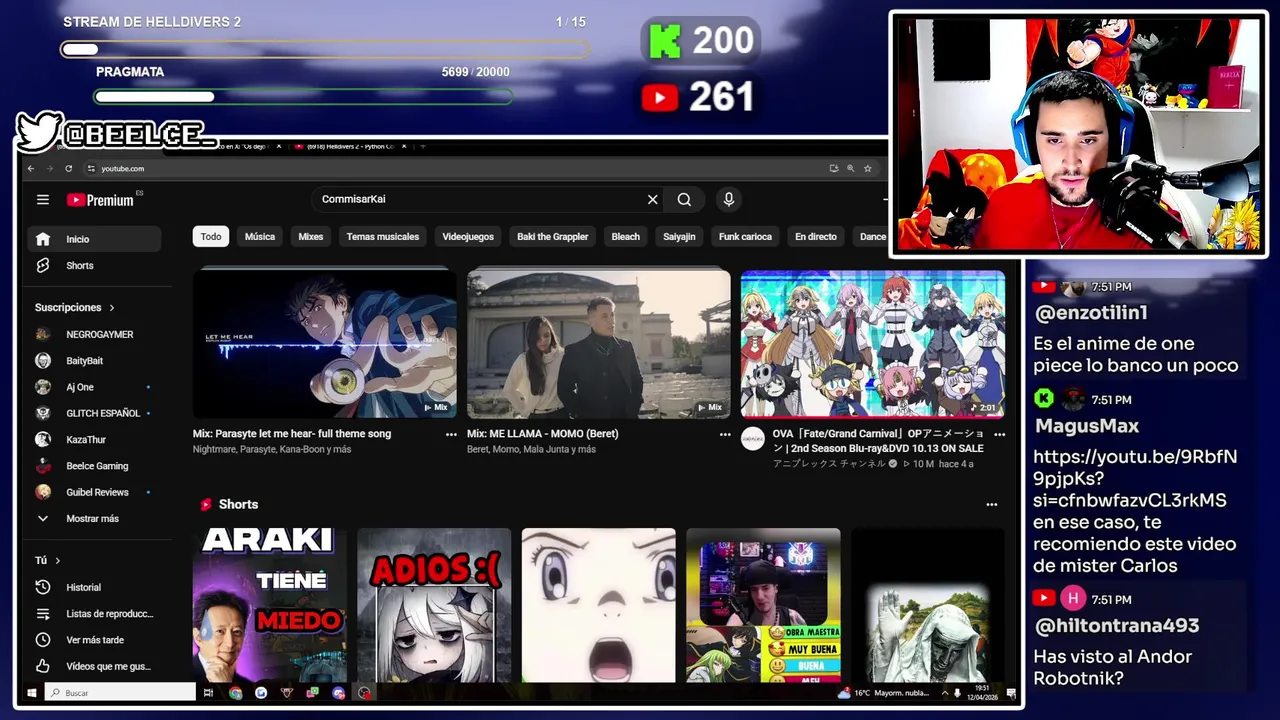The width and height of the screenshot is (1280, 720).
Task: Select the En directo filter chip
Action: tap(816, 236)
